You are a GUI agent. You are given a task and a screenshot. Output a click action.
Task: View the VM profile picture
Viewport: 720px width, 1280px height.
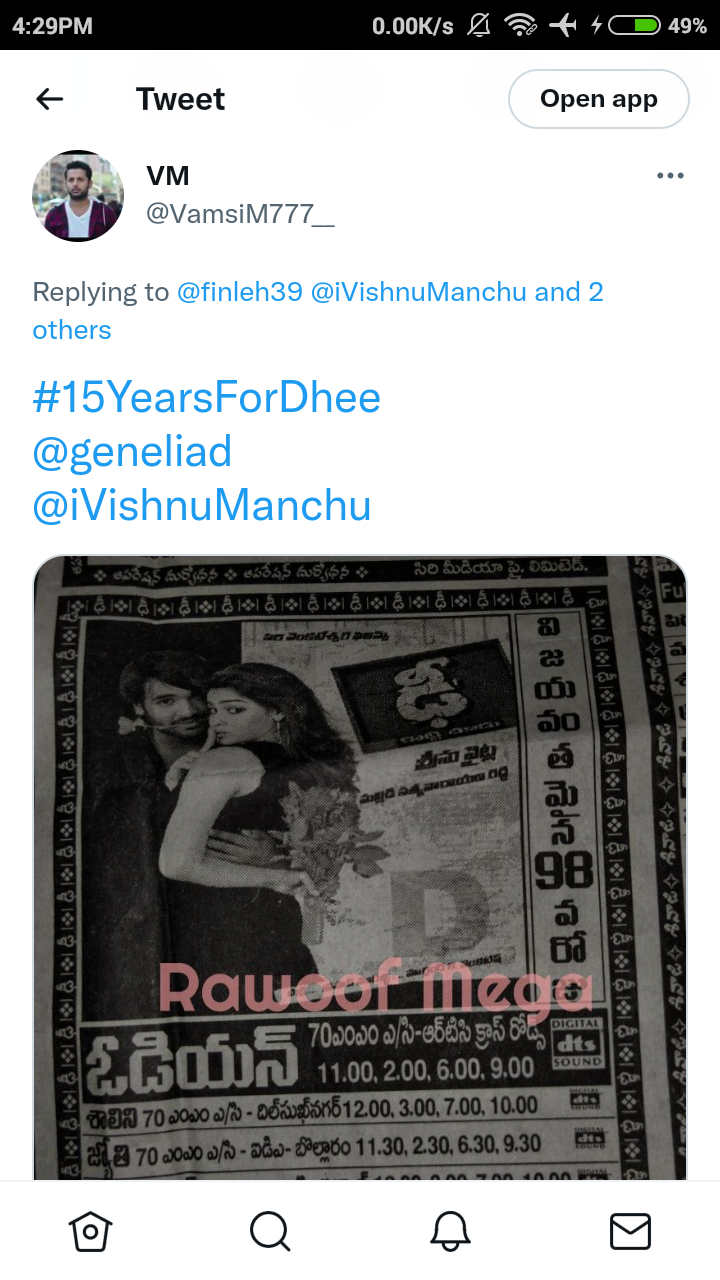tap(78, 196)
